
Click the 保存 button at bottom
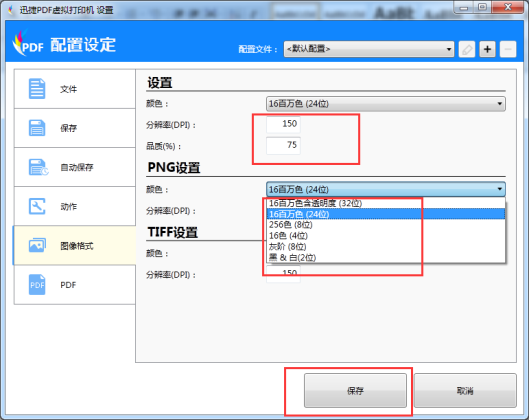coord(355,391)
